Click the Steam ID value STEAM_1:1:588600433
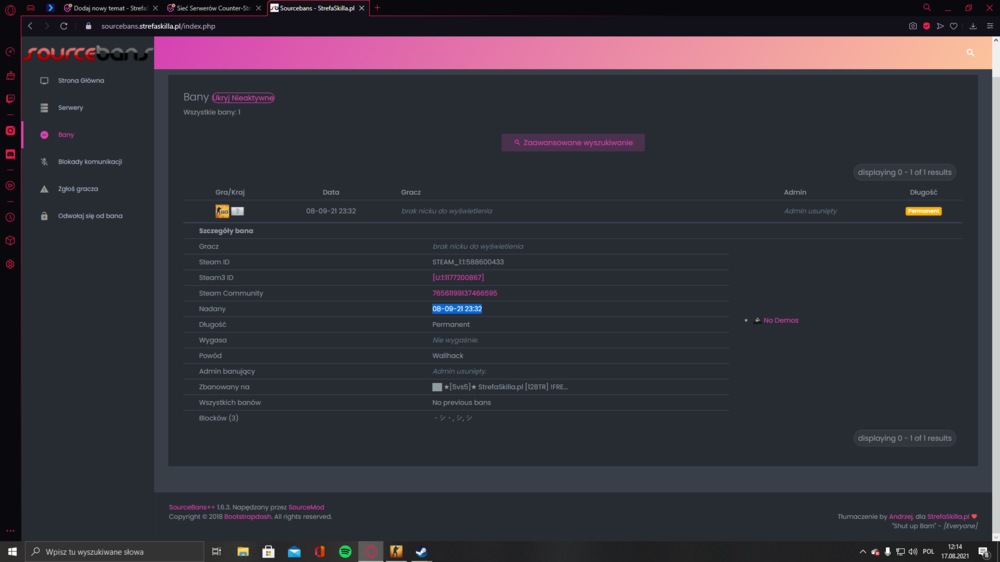The image size is (1000, 562). tap(467, 262)
